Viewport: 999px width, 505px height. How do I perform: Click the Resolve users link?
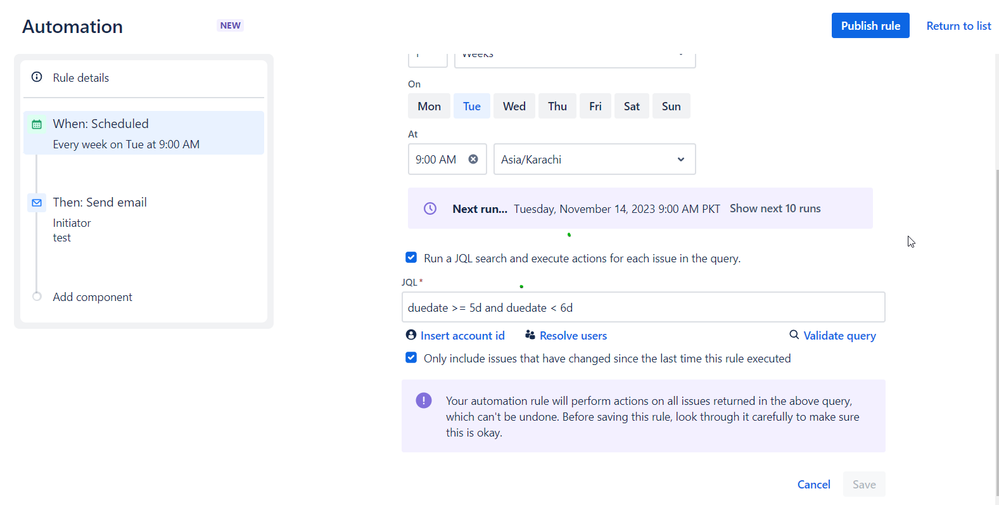click(x=573, y=336)
